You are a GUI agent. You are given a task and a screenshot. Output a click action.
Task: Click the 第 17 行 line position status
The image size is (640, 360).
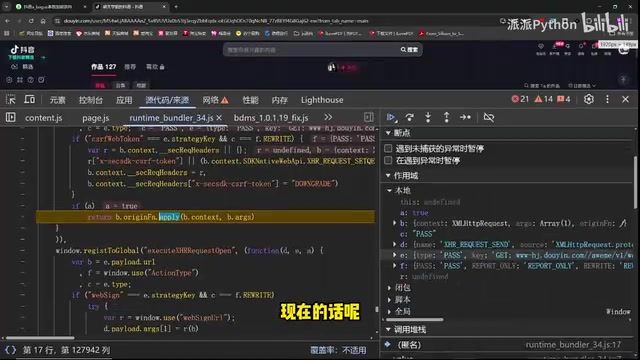coord(66,350)
